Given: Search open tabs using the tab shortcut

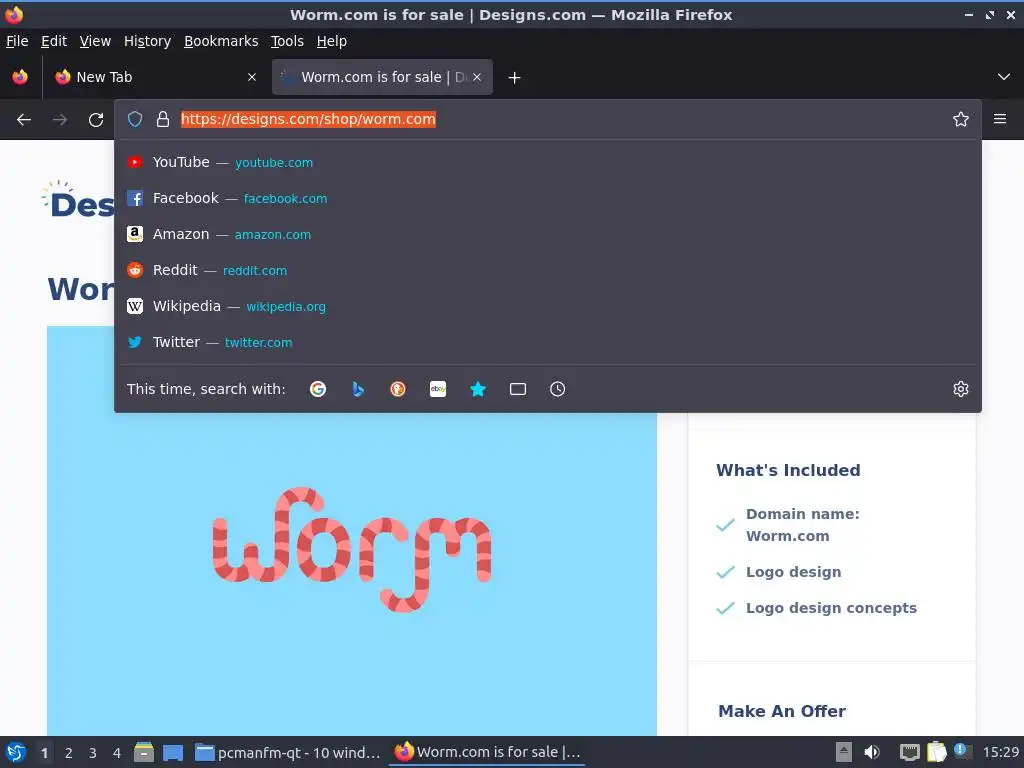Looking at the screenshot, I should pos(518,389).
